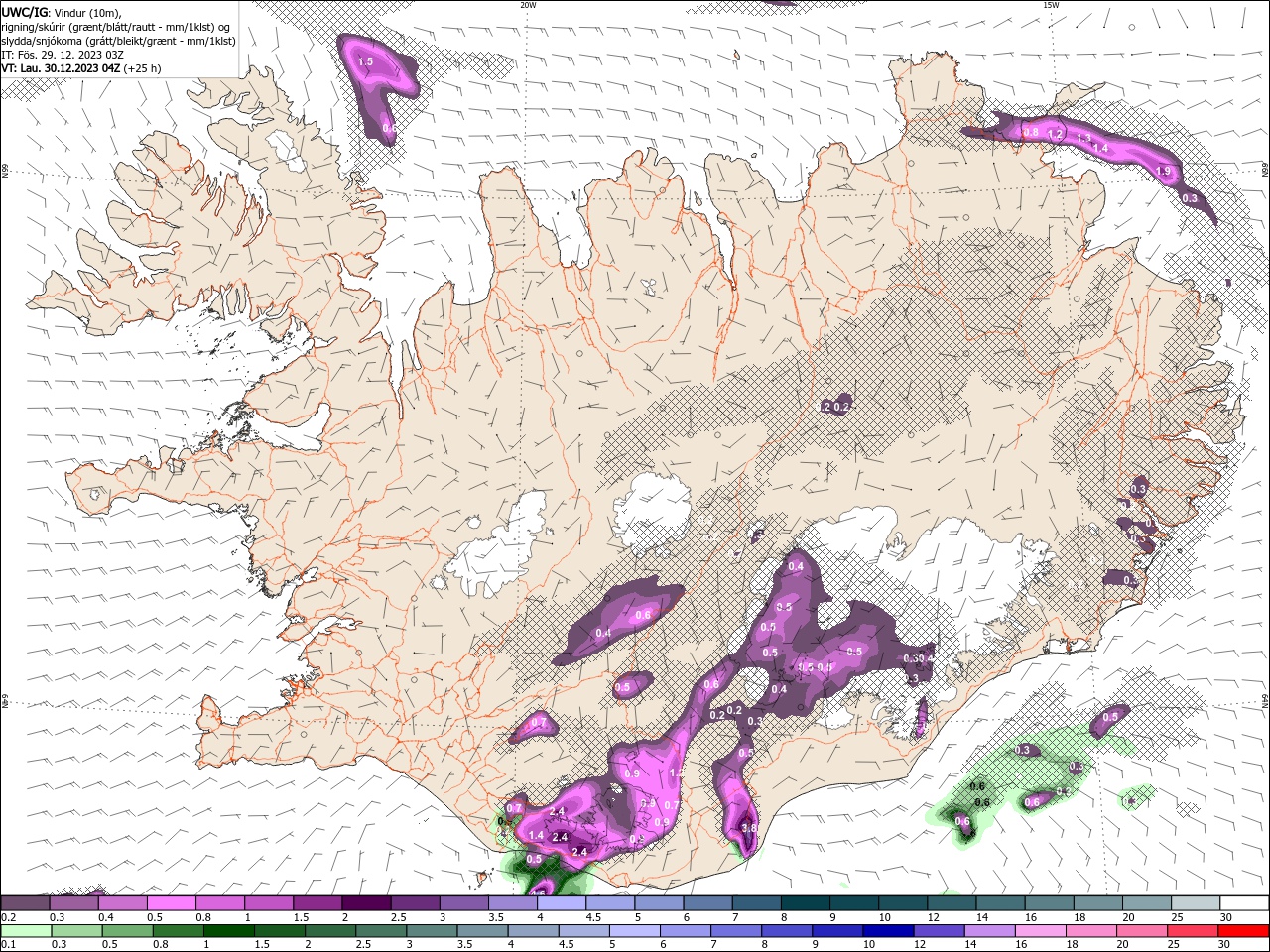Click the 1.2 value in the northeast snow band
The image size is (1270, 952).
(1056, 134)
